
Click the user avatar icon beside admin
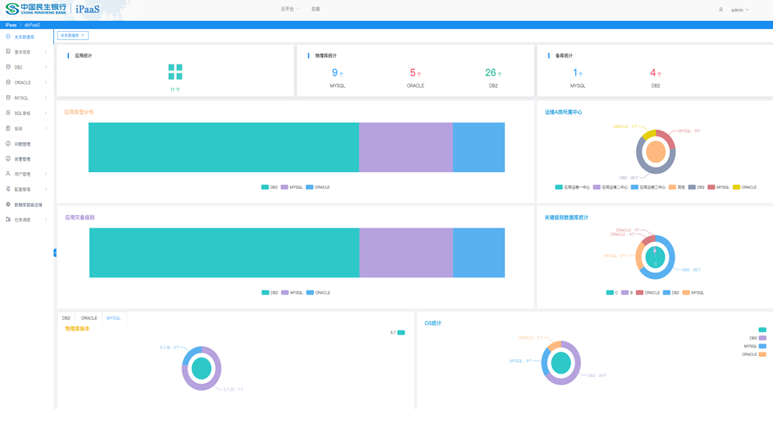721,9
